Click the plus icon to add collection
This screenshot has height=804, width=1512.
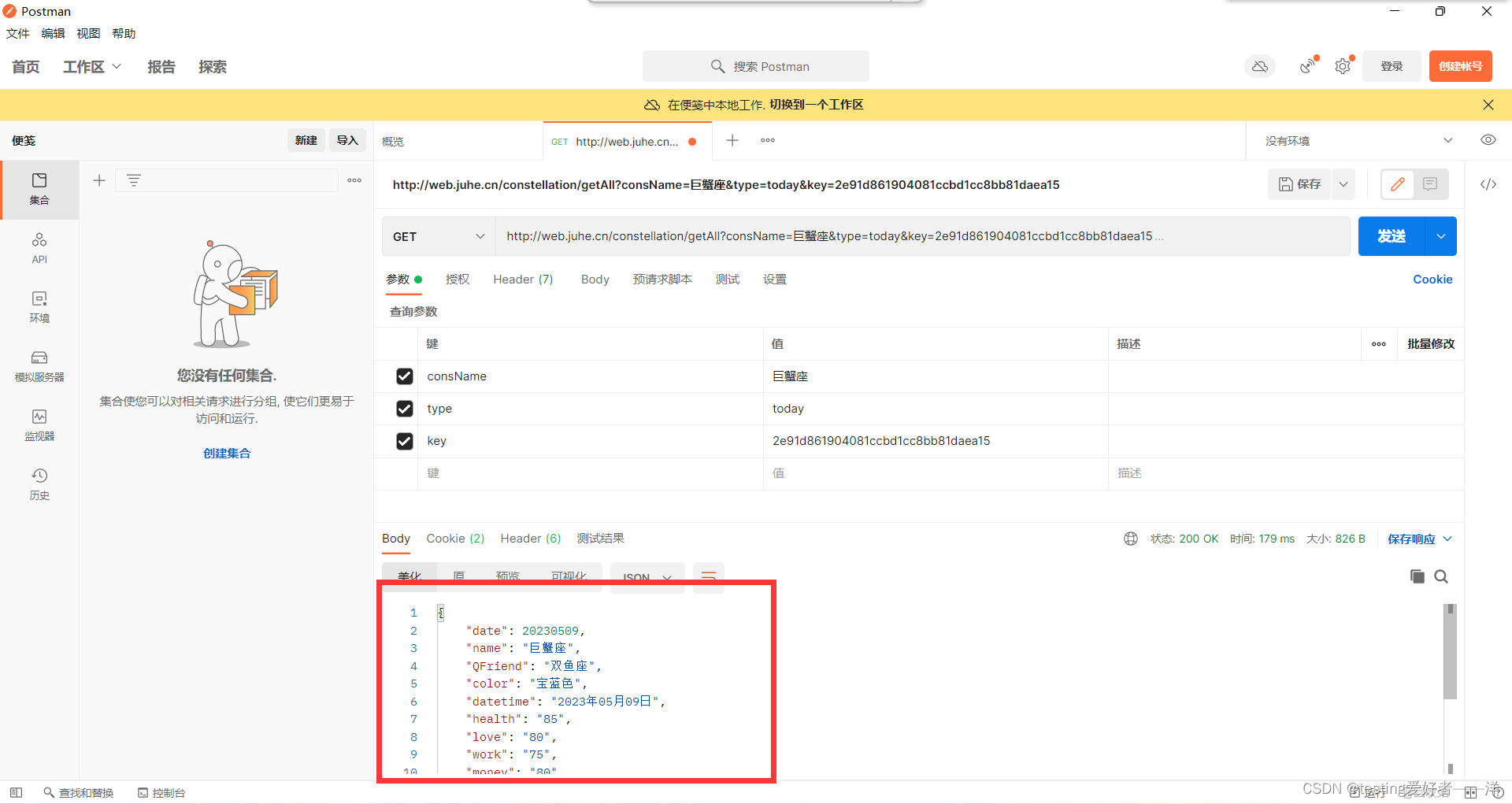(99, 180)
